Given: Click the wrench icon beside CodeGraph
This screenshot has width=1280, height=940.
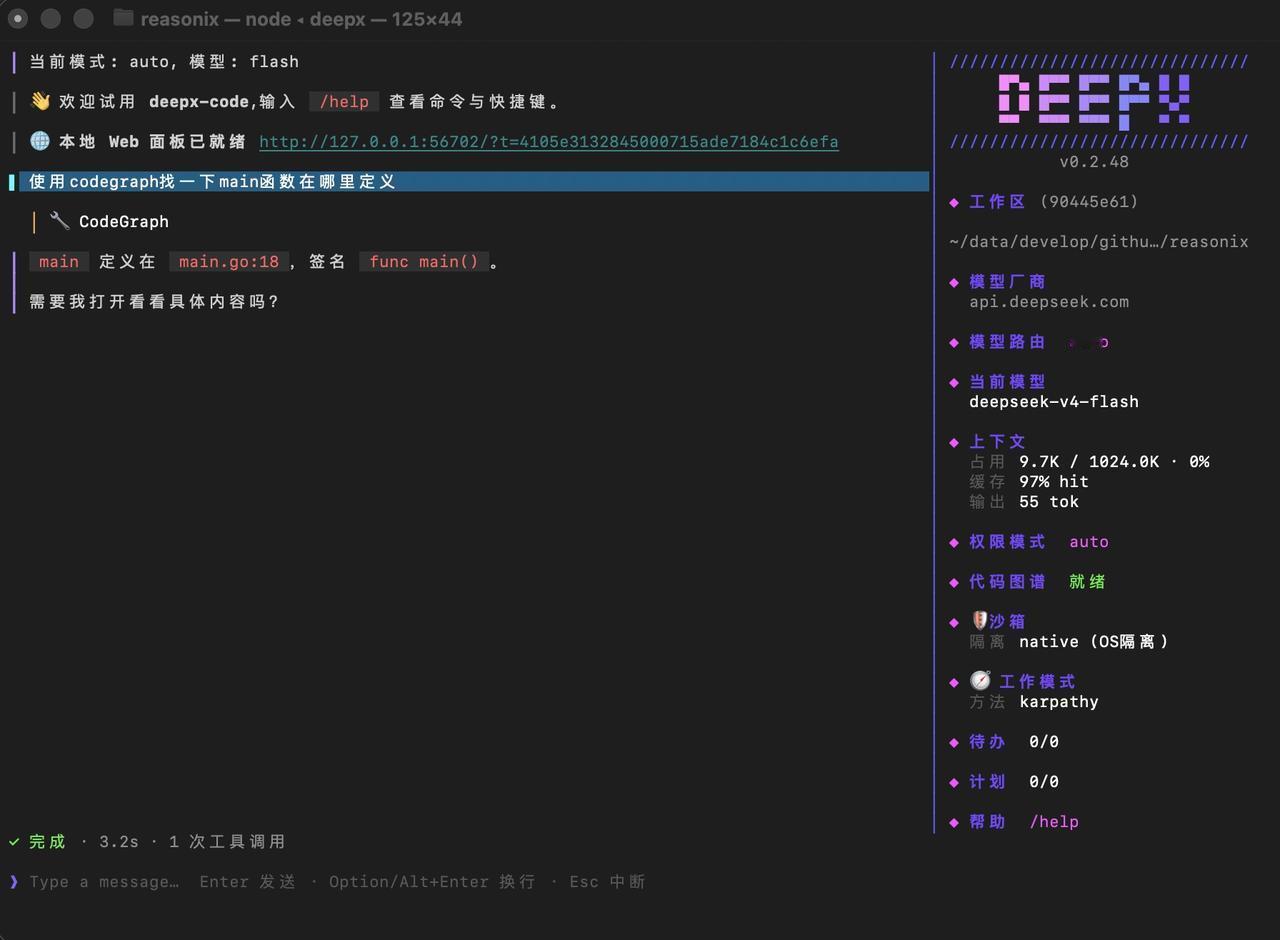Looking at the screenshot, I should (x=59, y=221).
